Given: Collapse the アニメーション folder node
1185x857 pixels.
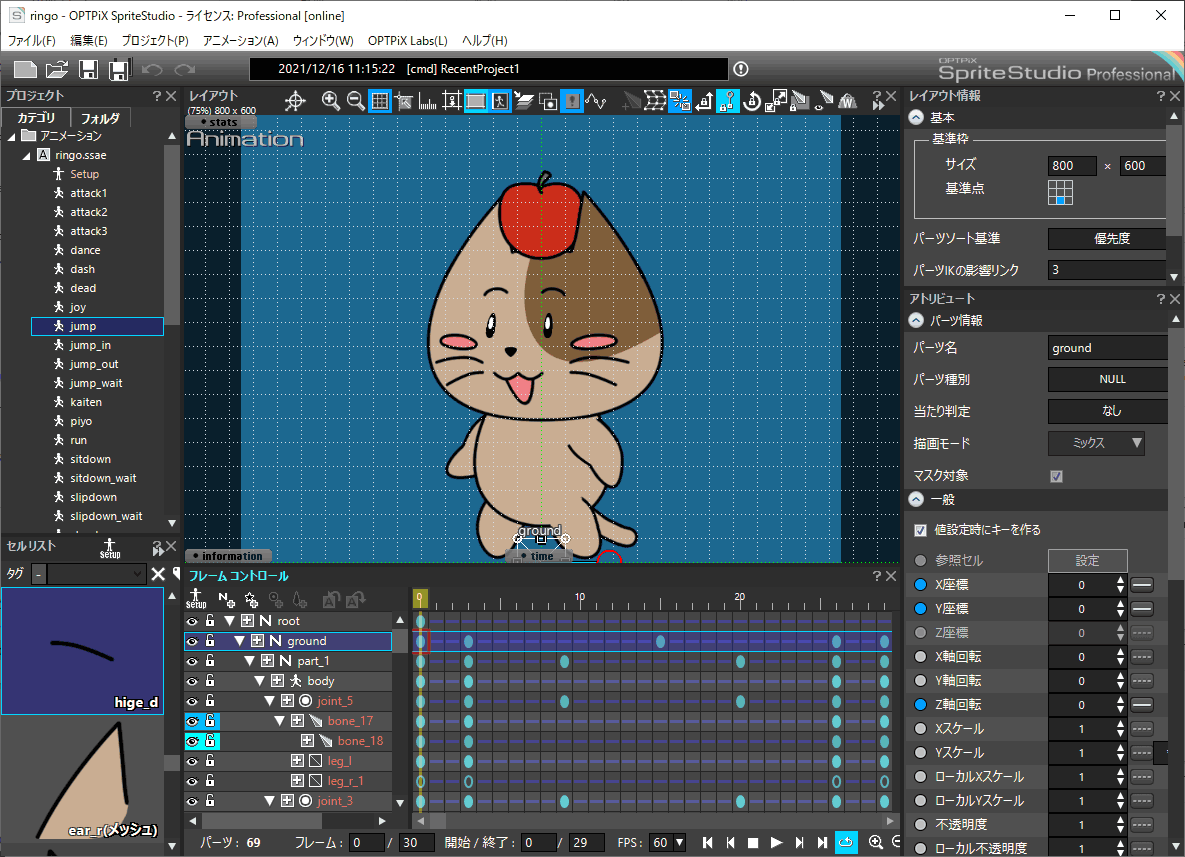Looking at the screenshot, I should click(11, 137).
